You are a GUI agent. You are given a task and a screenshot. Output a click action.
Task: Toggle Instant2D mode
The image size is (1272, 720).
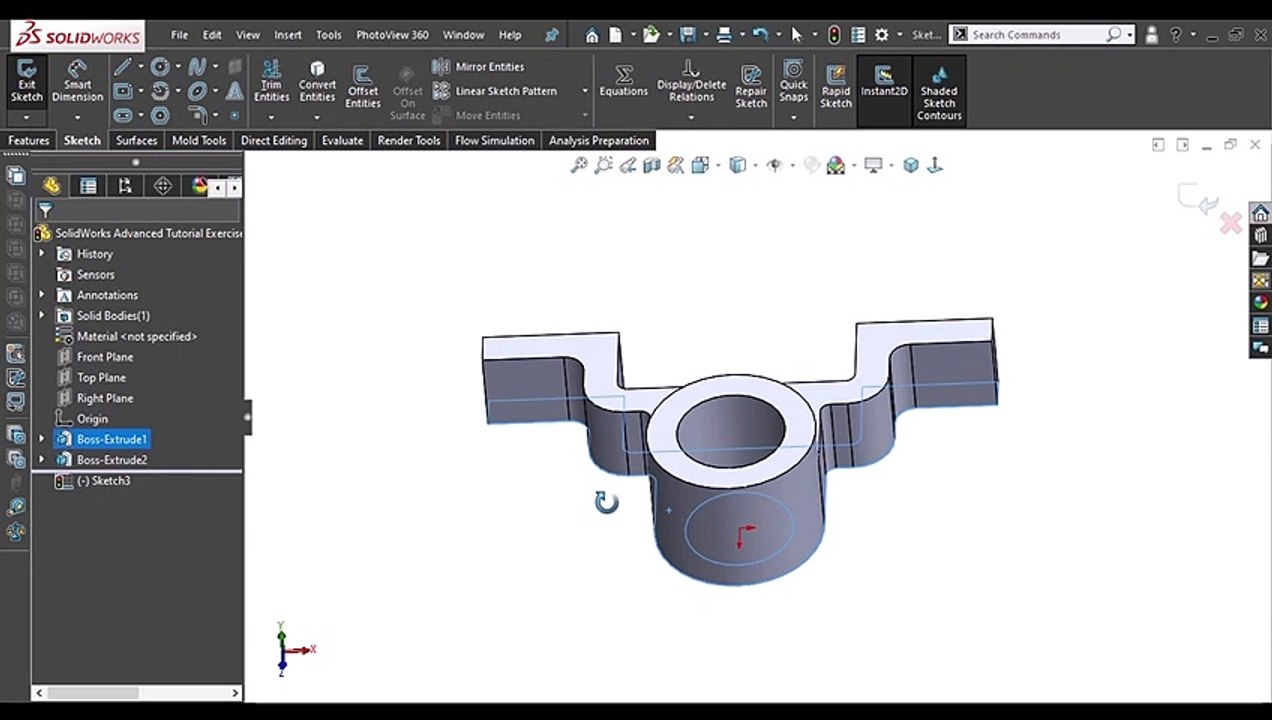click(884, 81)
